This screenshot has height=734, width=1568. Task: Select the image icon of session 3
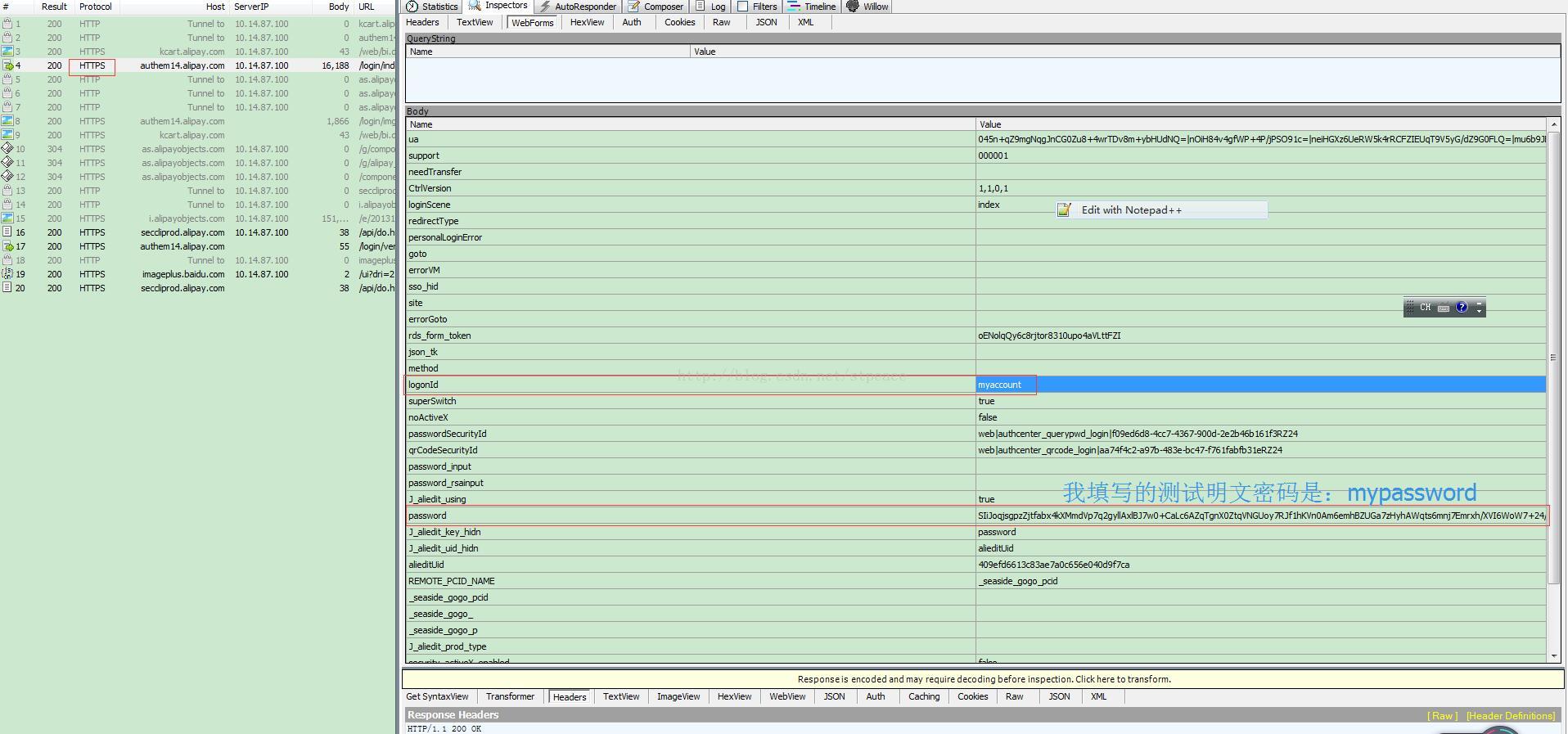click(7, 52)
